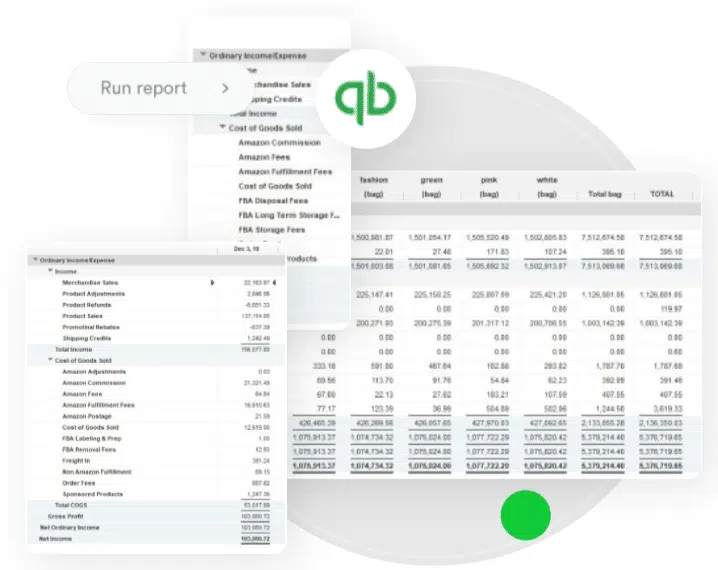This screenshot has height=570, width=718.
Task: Select the Product Refunds row
Action: tap(156, 305)
